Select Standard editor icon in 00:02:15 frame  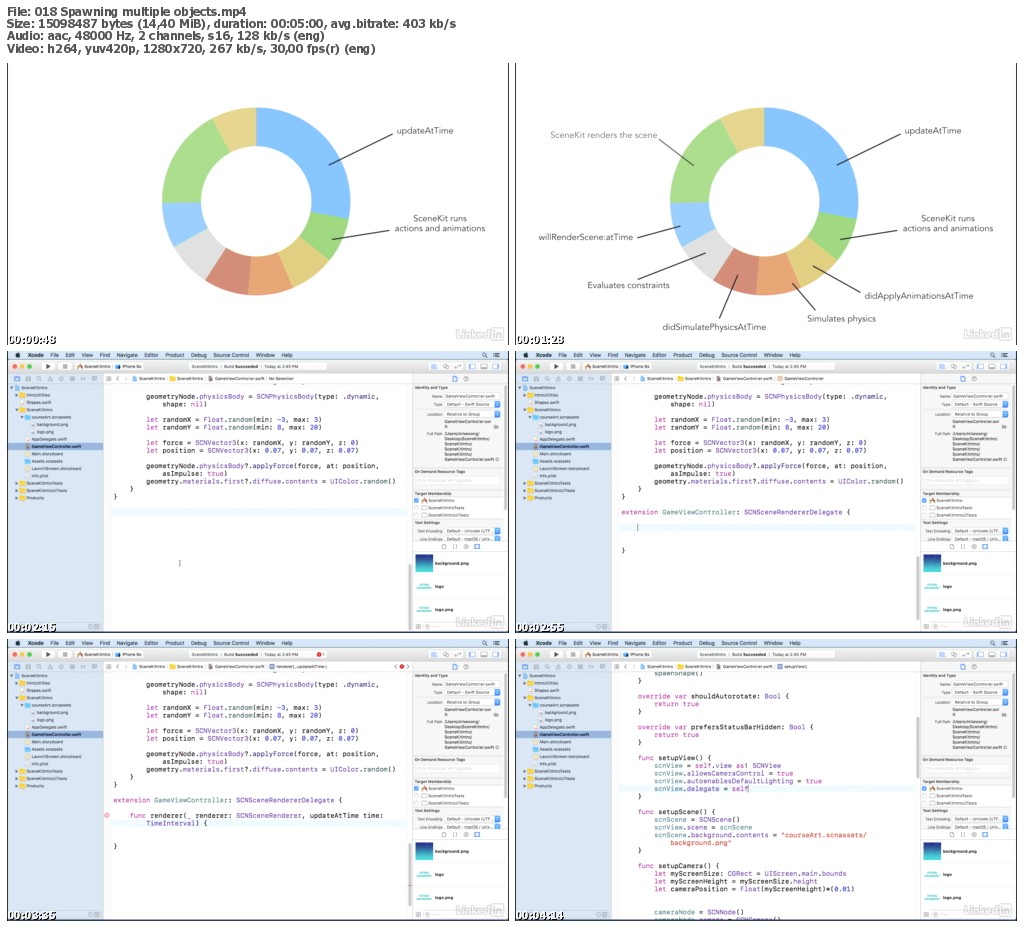(x=434, y=366)
